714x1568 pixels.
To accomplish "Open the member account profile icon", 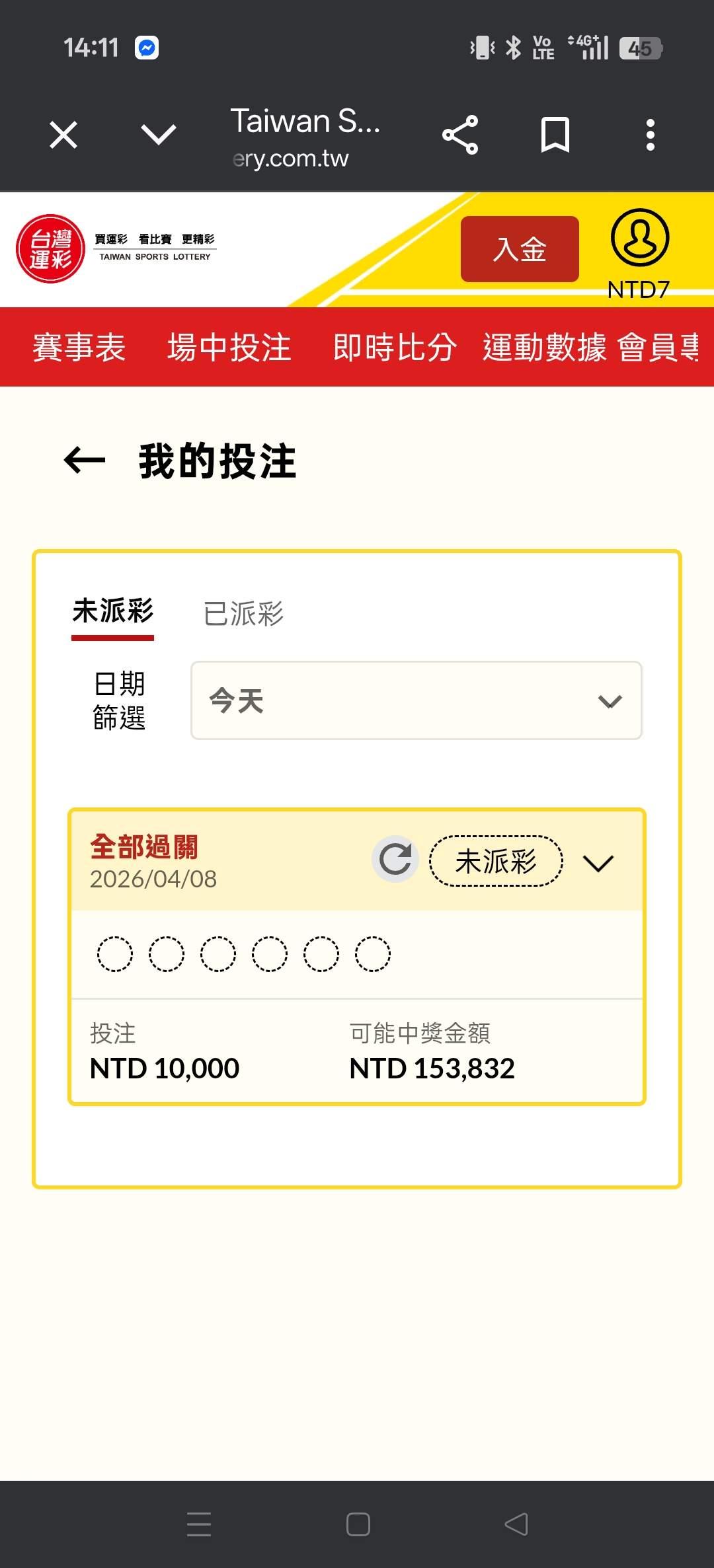I will pyautogui.click(x=639, y=238).
